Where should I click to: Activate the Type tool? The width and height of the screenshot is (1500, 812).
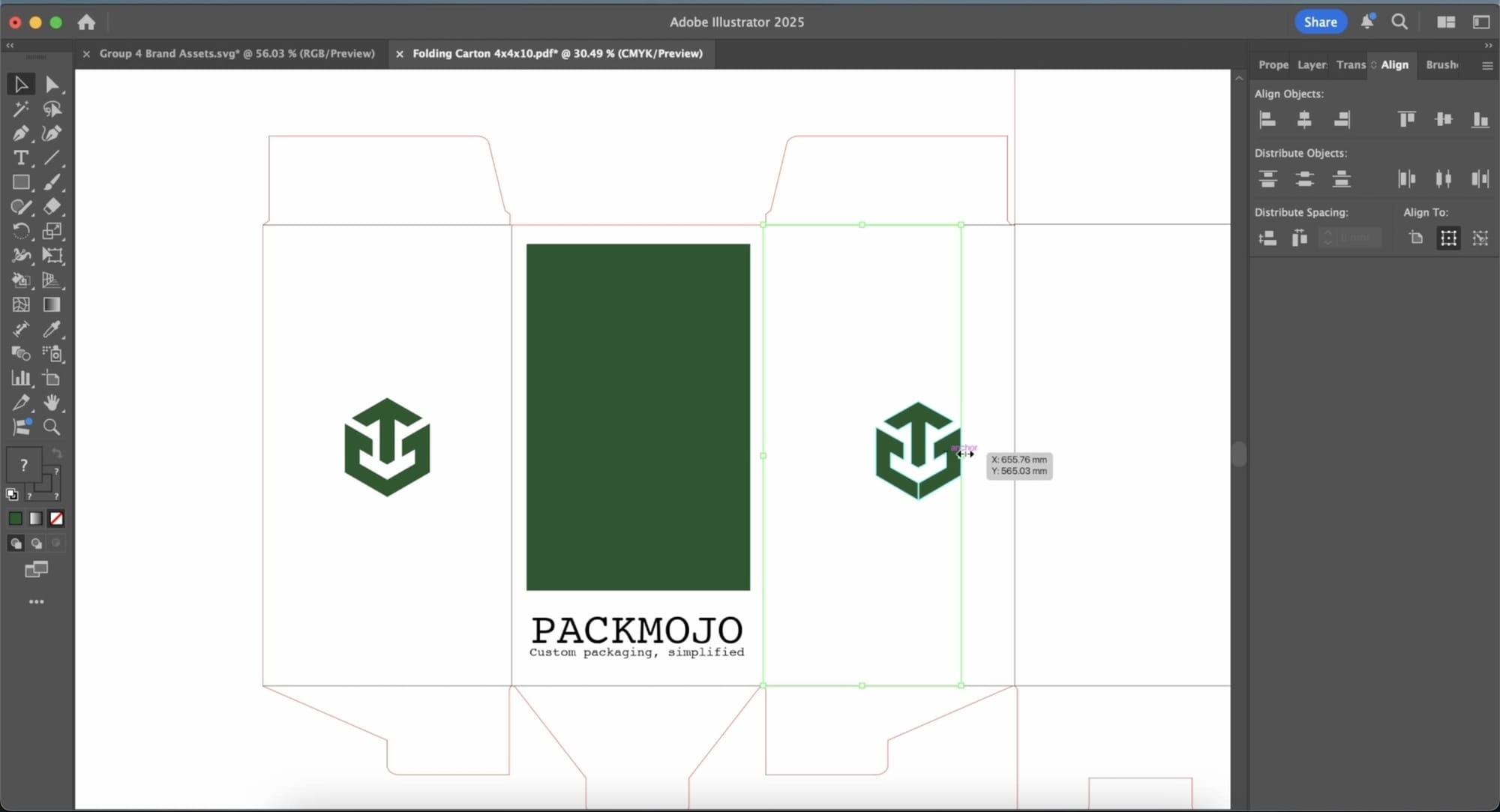(x=21, y=158)
